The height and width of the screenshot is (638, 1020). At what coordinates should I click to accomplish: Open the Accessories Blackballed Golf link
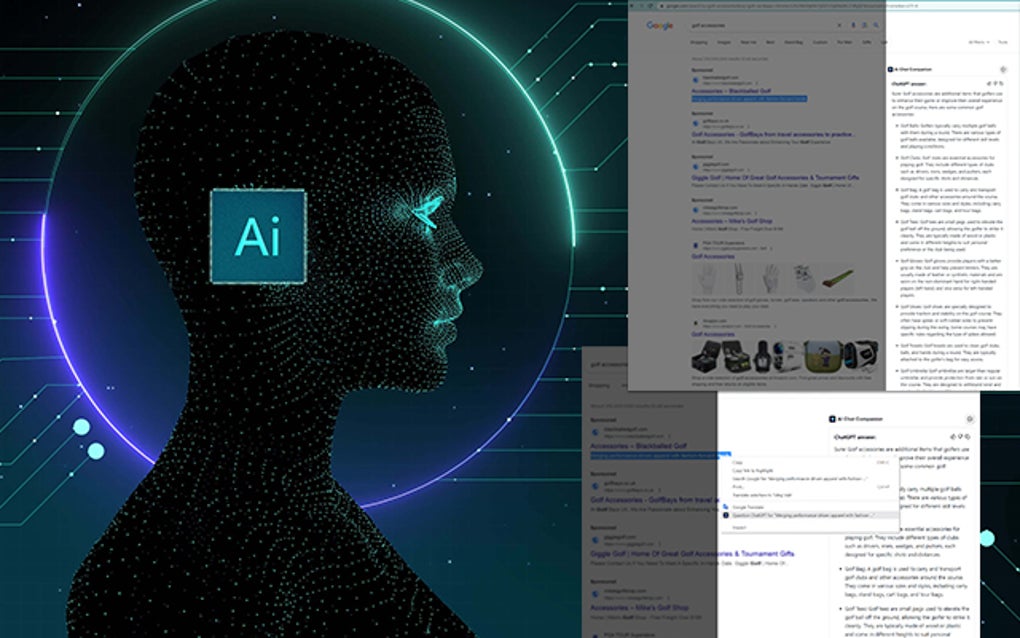[731, 90]
